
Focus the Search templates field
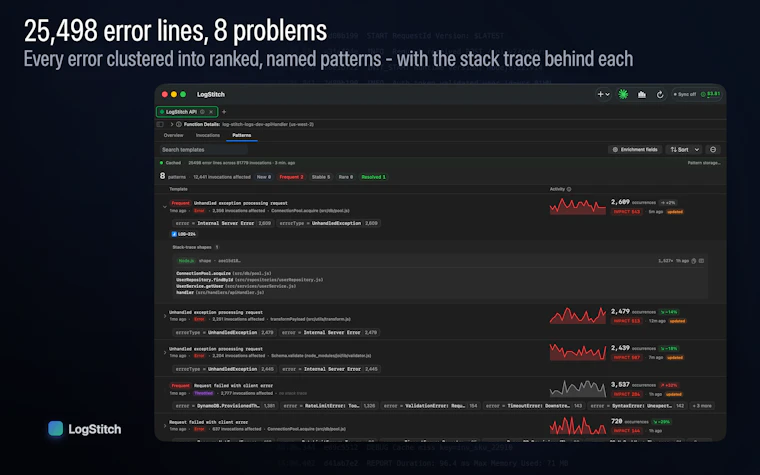[204, 150]
